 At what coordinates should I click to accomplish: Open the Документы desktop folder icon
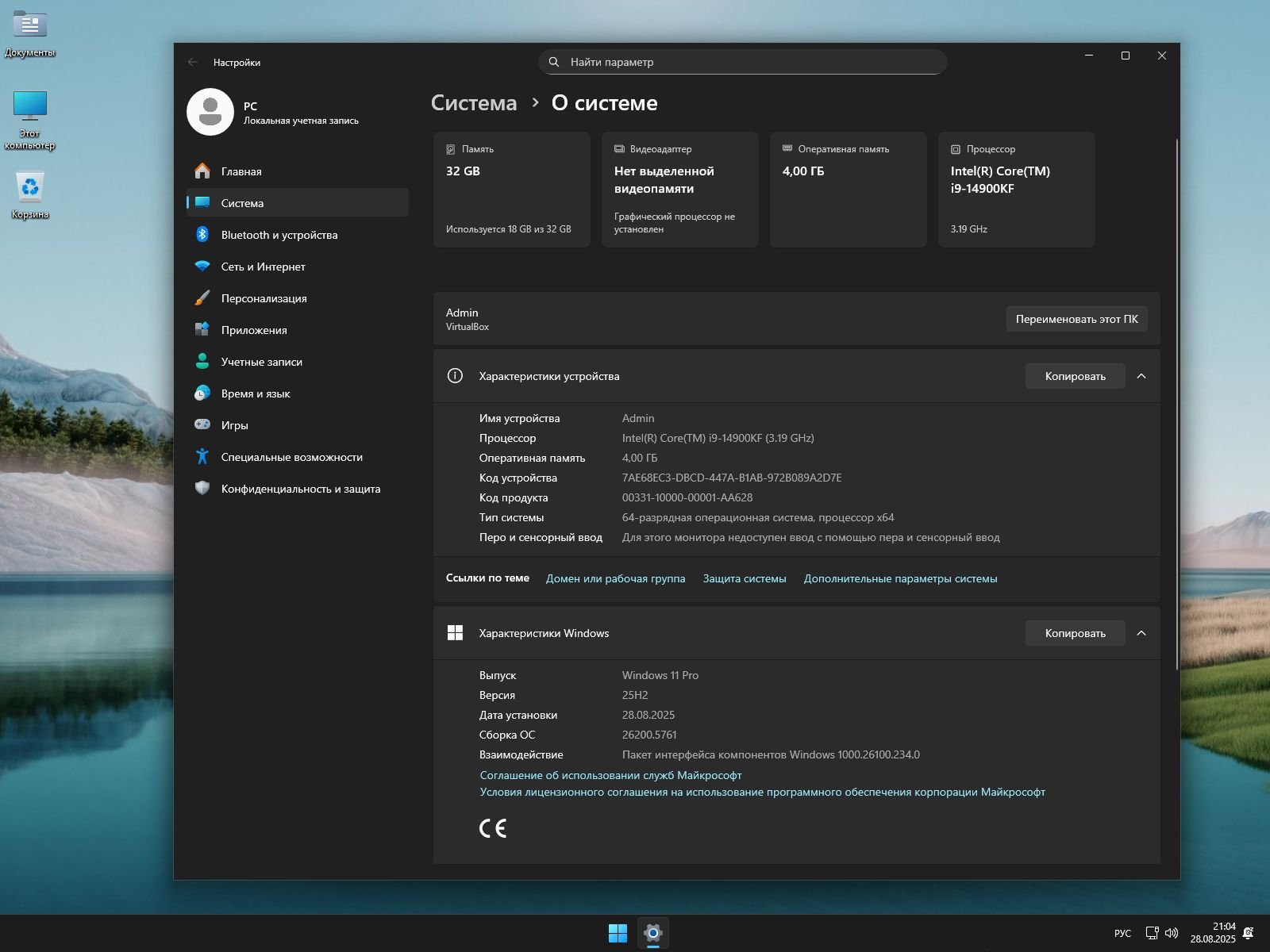30,25
